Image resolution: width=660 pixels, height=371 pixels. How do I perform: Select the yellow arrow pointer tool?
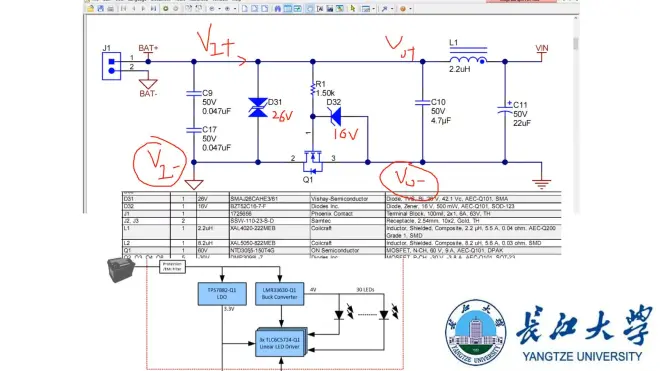[x=353, y=8]
